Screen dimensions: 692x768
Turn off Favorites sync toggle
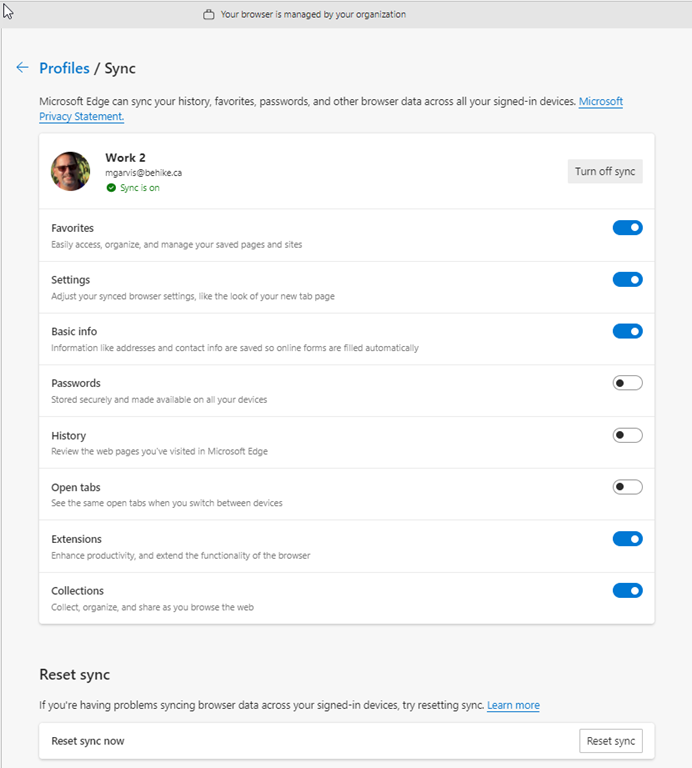[627, 228]
